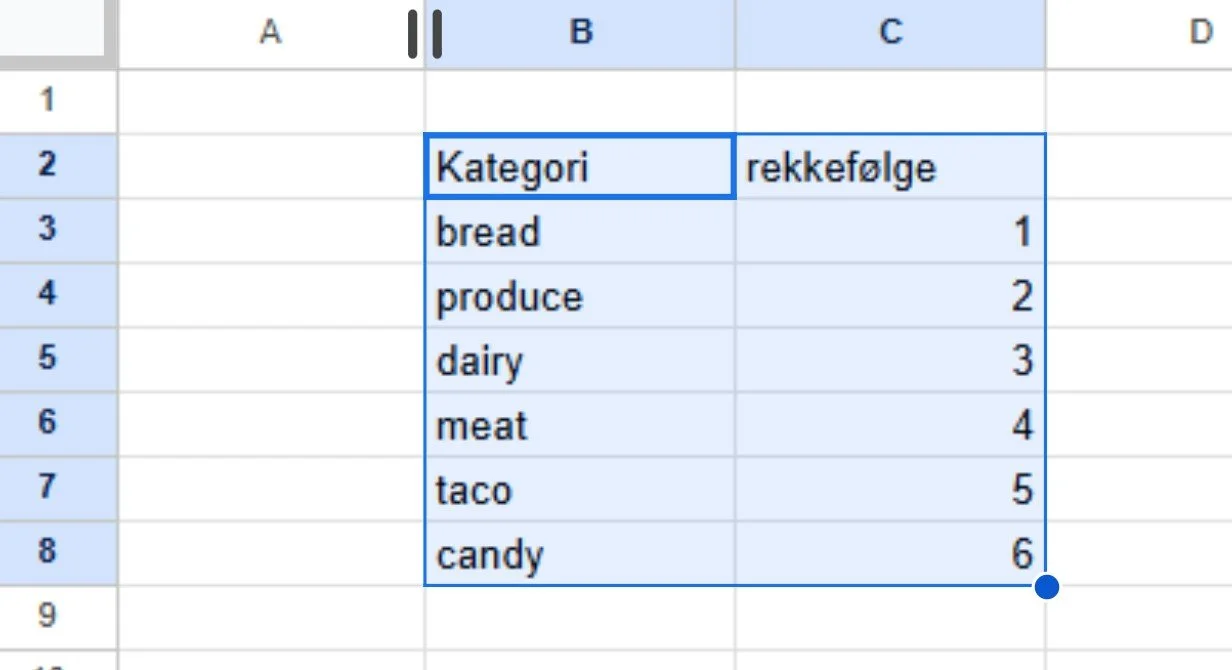Screen dimensions: 1232x670
Task: Click the taco cell
Action: (580, 490)
